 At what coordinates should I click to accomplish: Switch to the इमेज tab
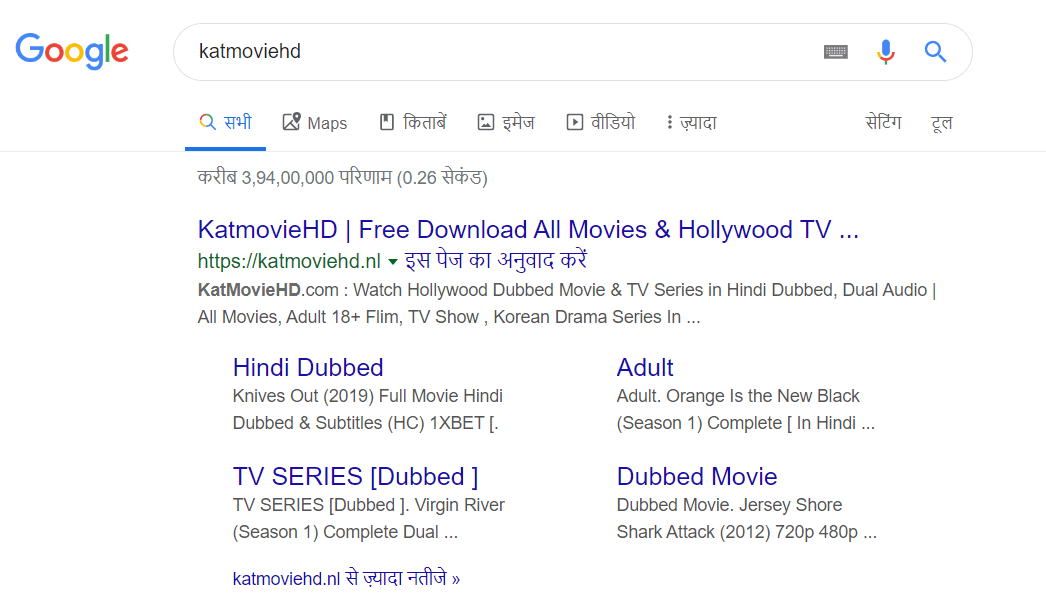pos(506,123)
